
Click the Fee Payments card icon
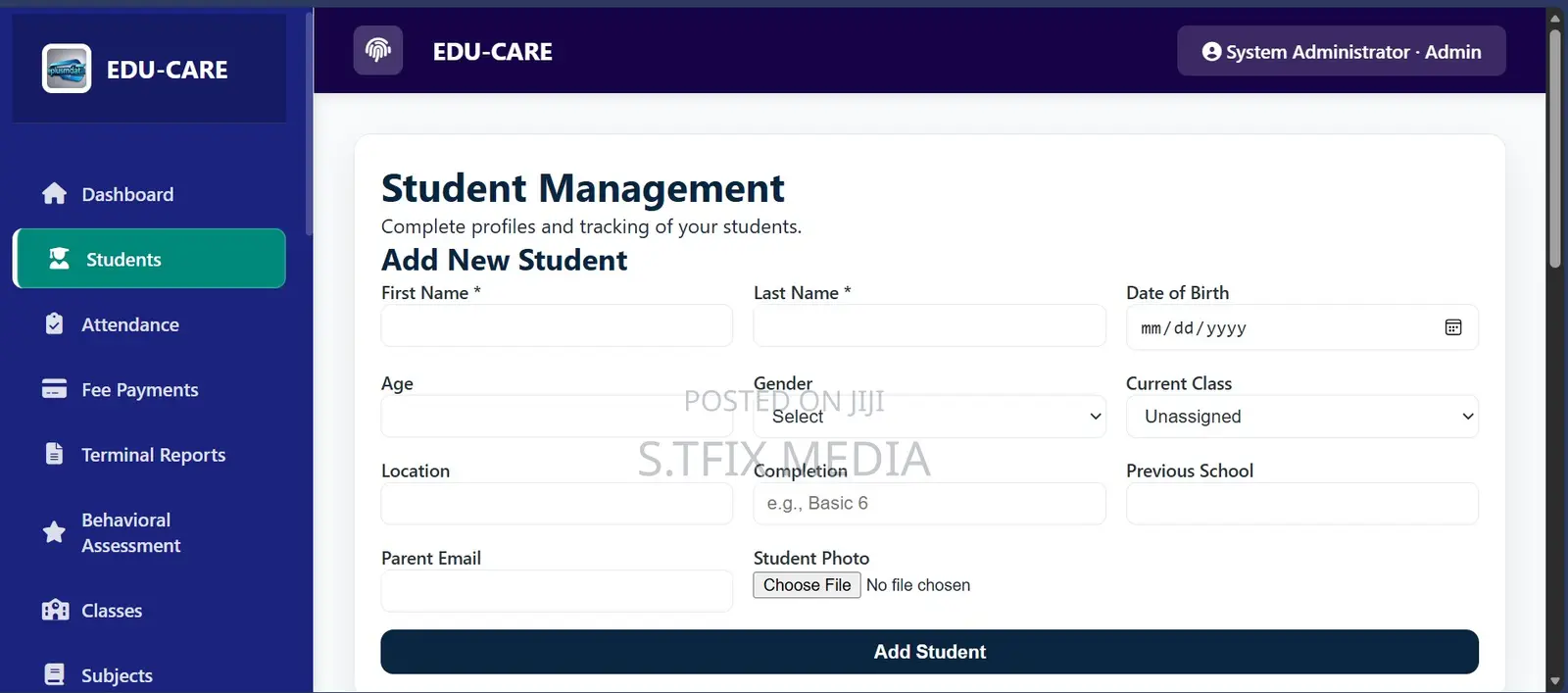pyautogui.click(x=55, y=389)
